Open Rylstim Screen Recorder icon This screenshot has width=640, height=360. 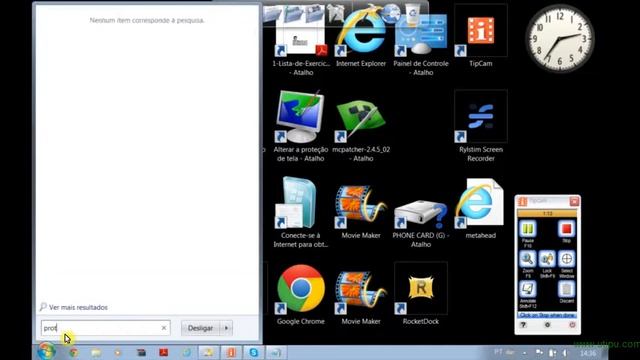(x=480, y=126)
